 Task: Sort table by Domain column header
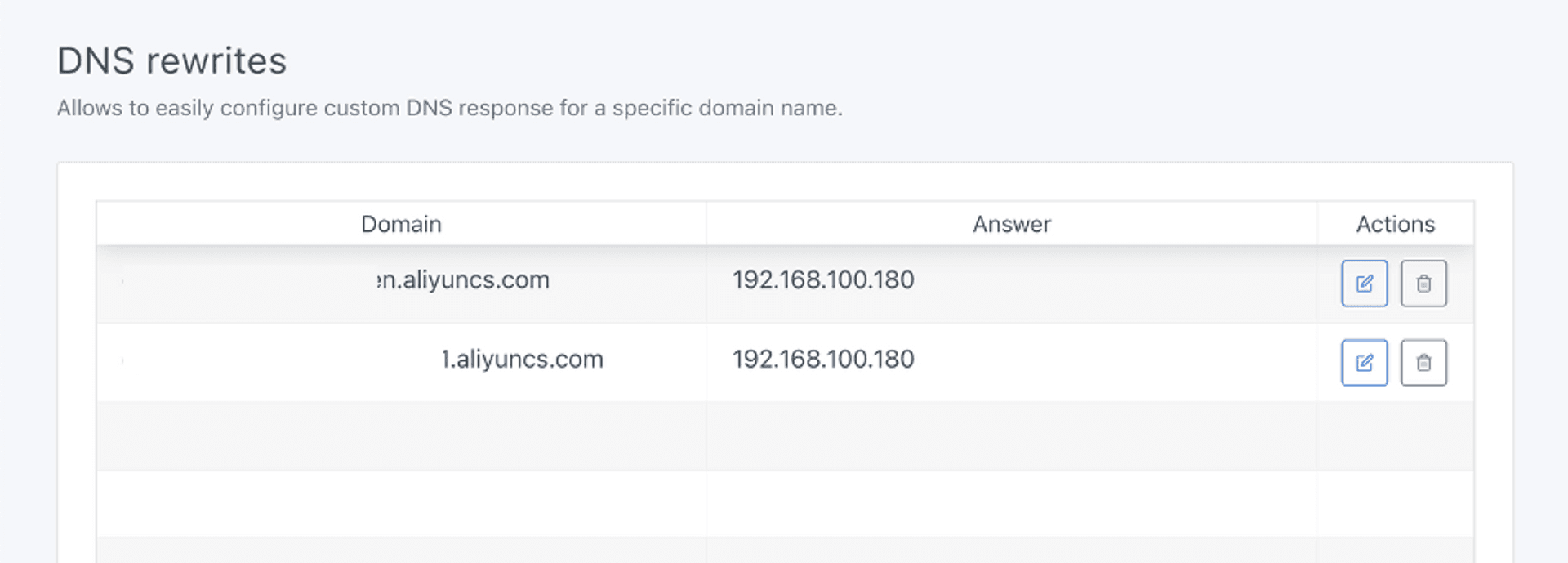click(401, 224)
